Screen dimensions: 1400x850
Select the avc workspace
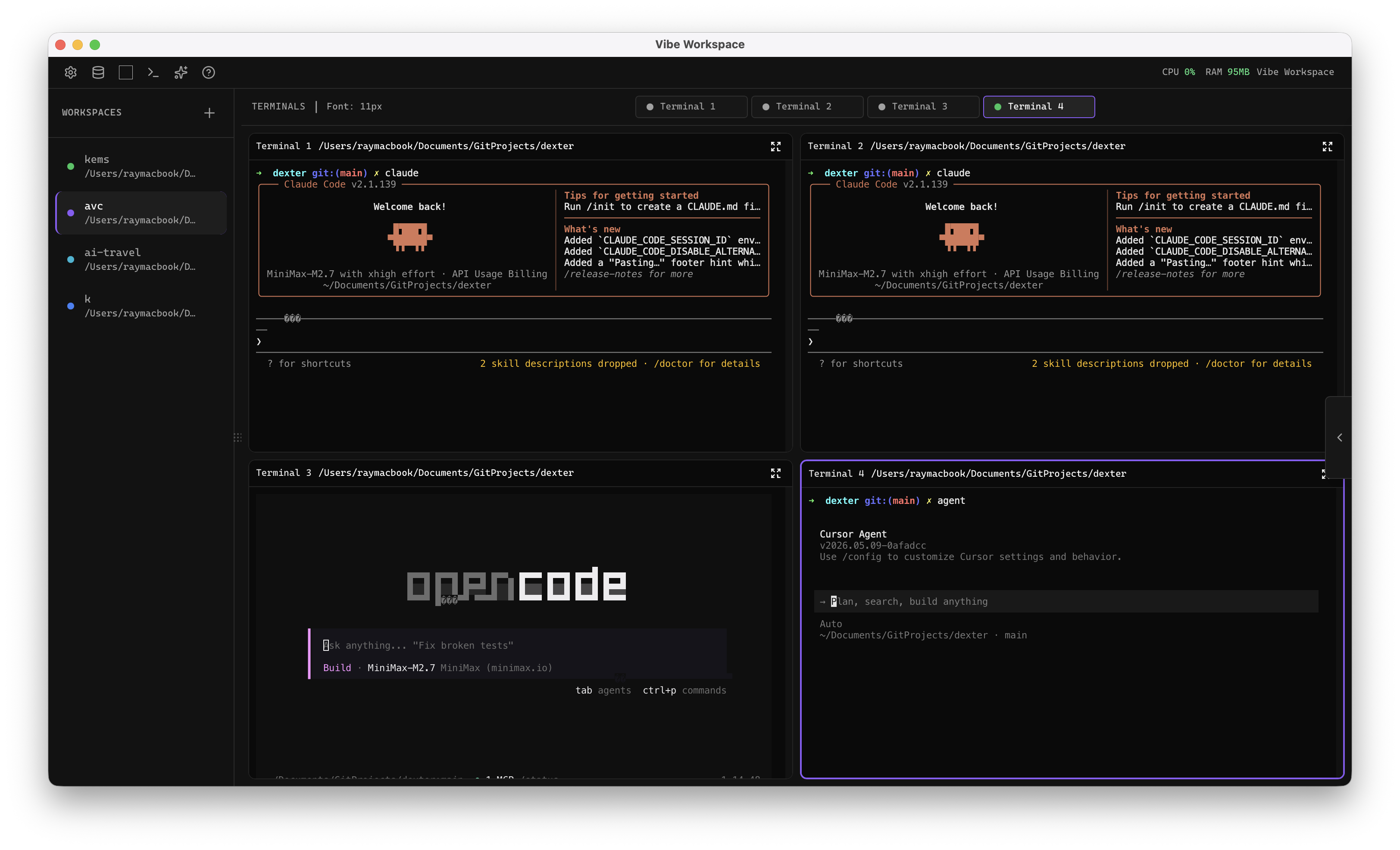[141, 212]
